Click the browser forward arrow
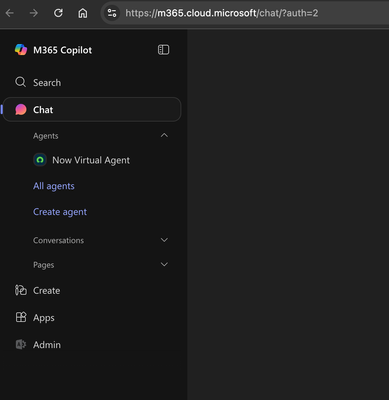 coord(34,13)
